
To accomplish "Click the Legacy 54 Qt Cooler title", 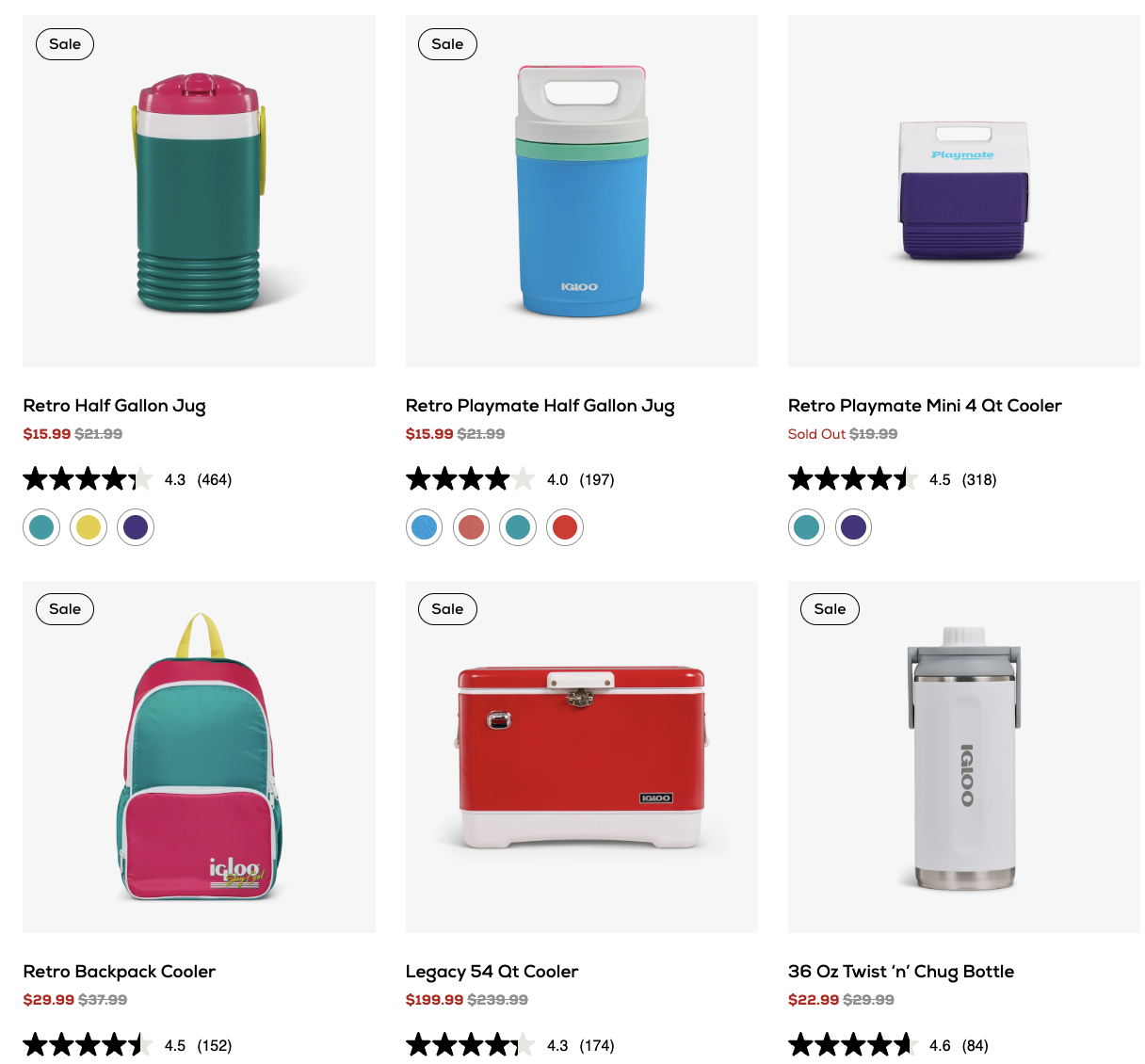I will pos(492,972).
